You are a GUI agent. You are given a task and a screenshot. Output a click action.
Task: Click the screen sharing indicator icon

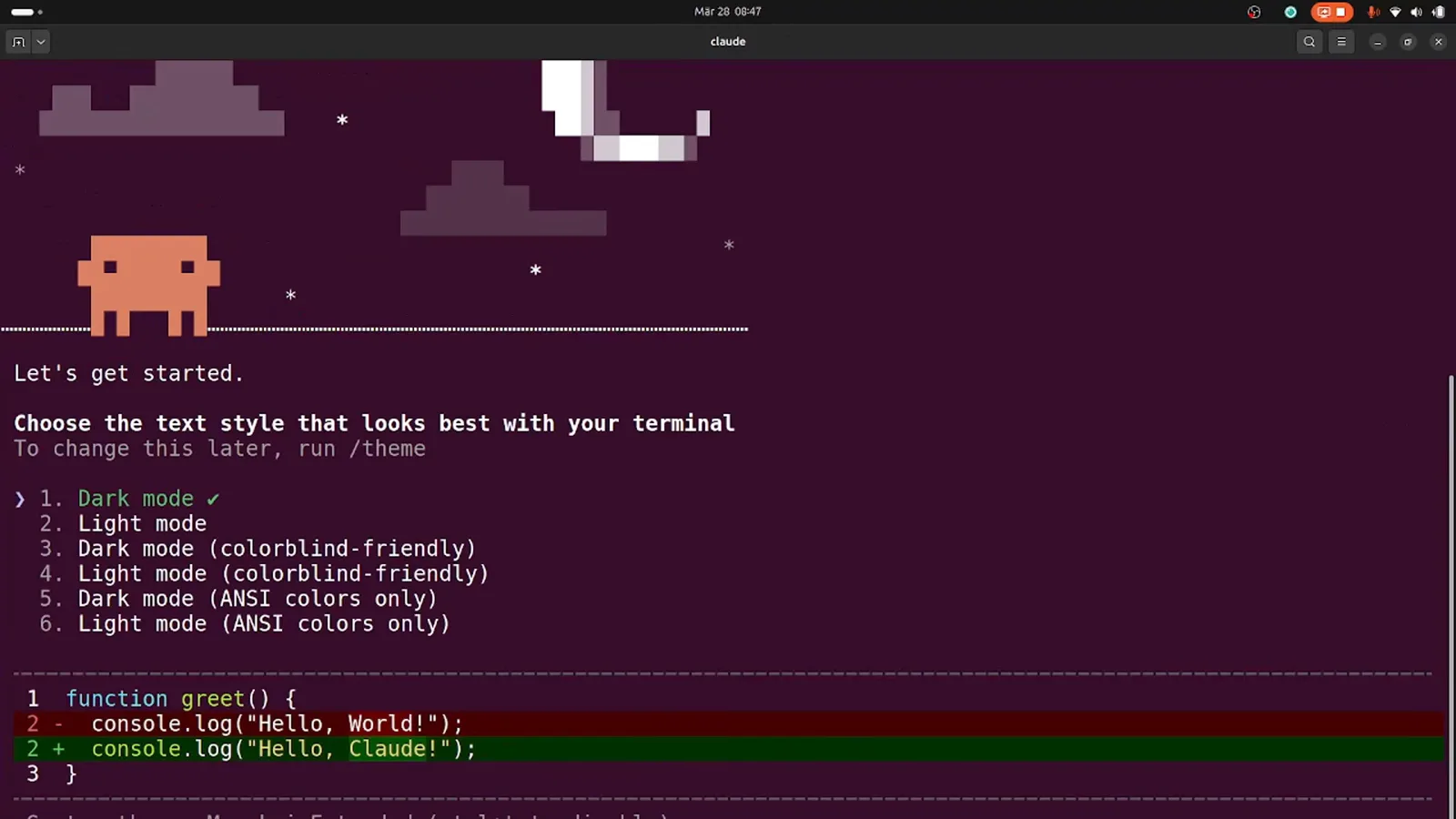click(x=1324, y=12)
